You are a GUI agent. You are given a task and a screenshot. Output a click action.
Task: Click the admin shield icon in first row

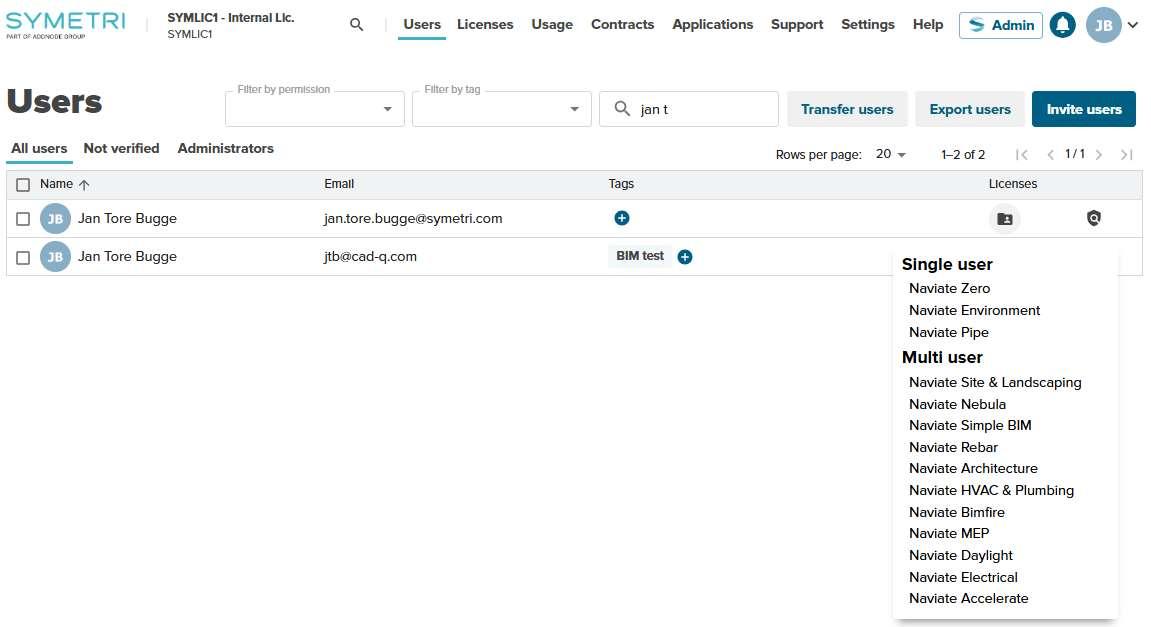coord(1094,218)
